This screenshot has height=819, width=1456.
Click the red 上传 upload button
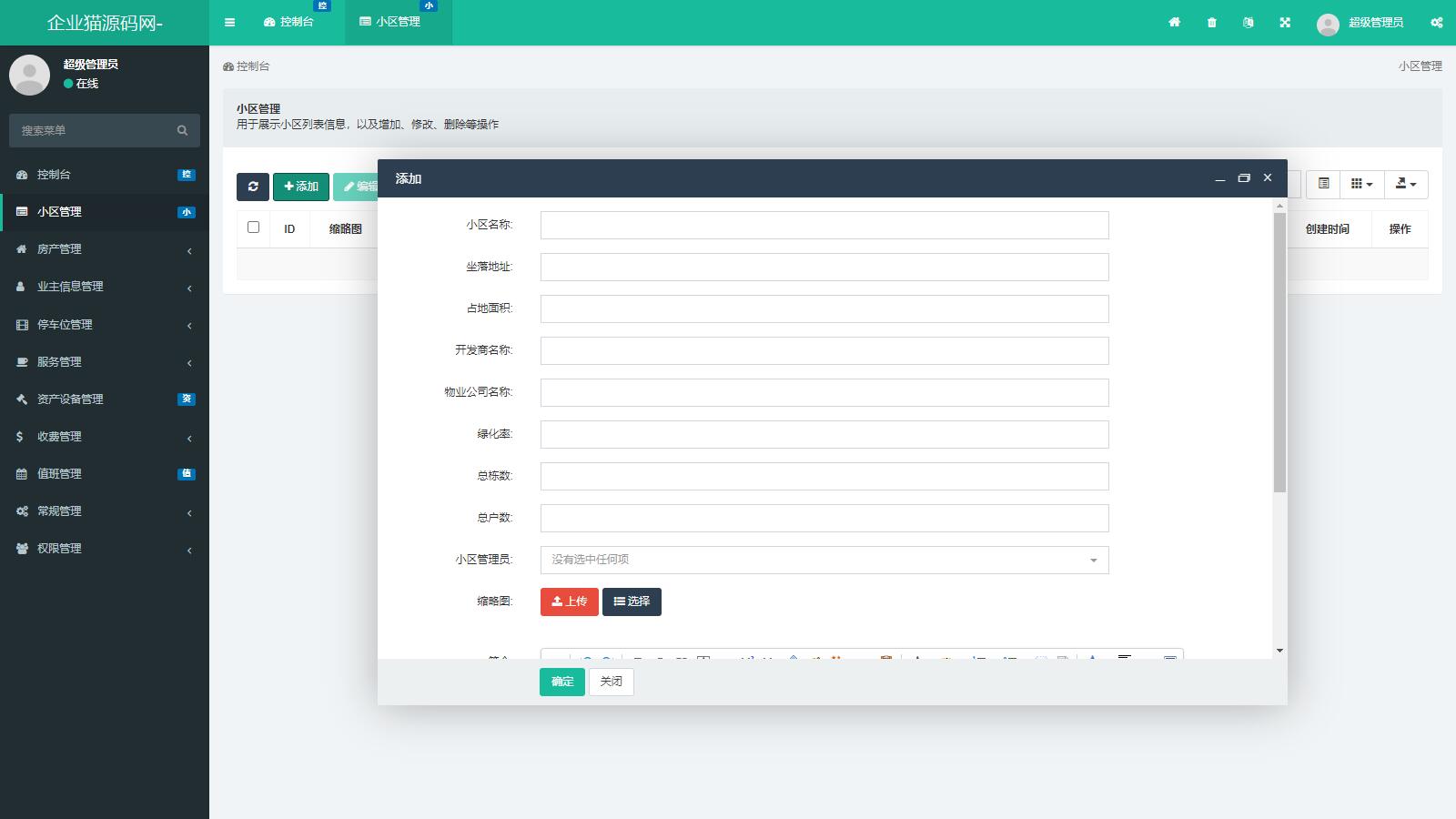[570, 602]
